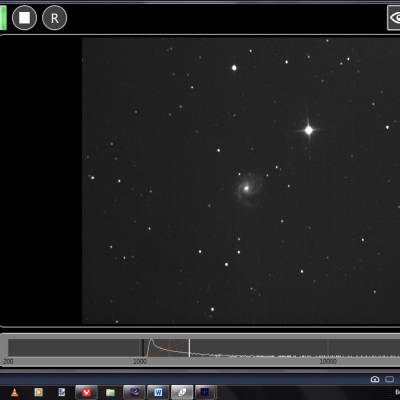Click the round R button
Image resolution: width=400 pixels, height=400 pixels.
pos(54,18)
